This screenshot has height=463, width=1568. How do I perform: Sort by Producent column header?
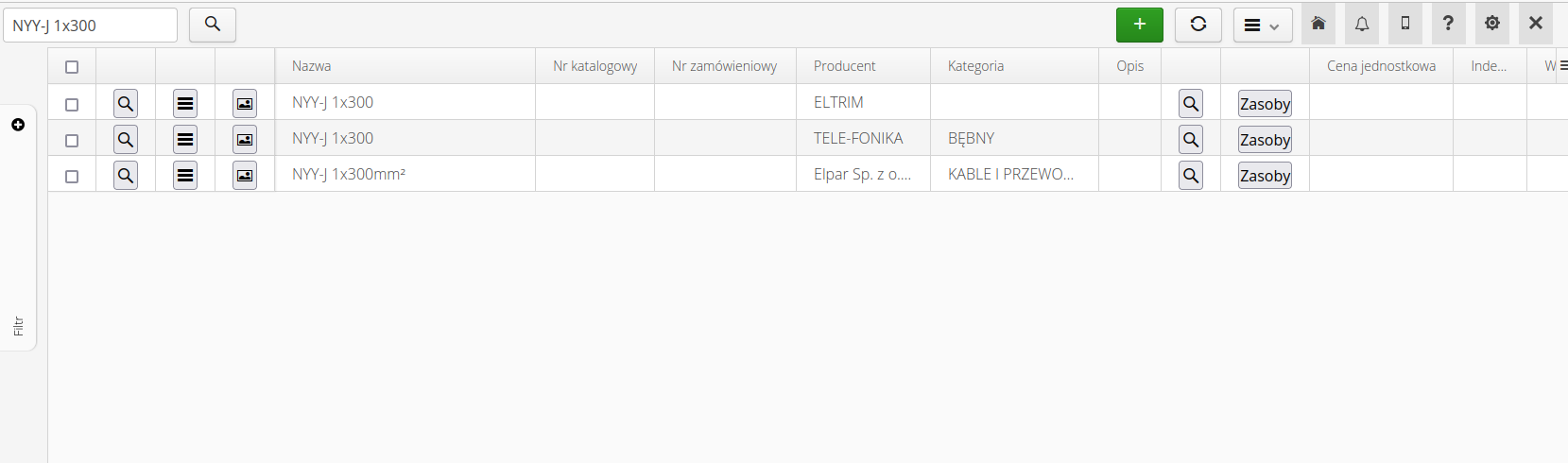tap(844, 66)
